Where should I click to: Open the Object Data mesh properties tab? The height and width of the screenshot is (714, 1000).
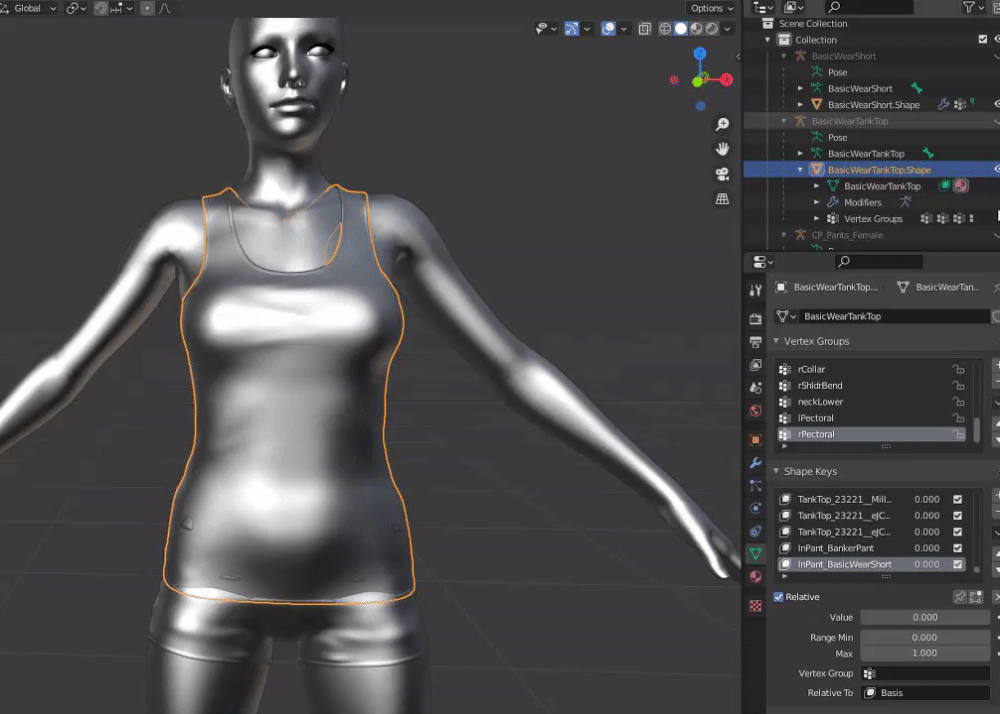point(756,553)
